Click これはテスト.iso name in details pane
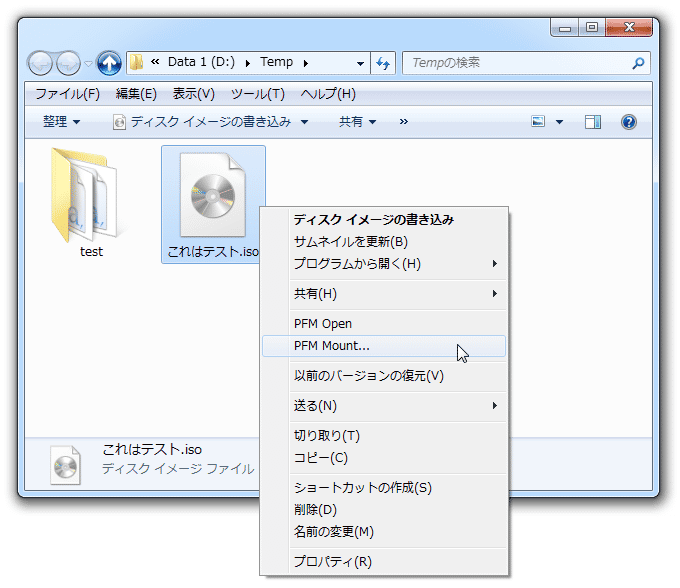The image size is (680, 588). [152, 450]
